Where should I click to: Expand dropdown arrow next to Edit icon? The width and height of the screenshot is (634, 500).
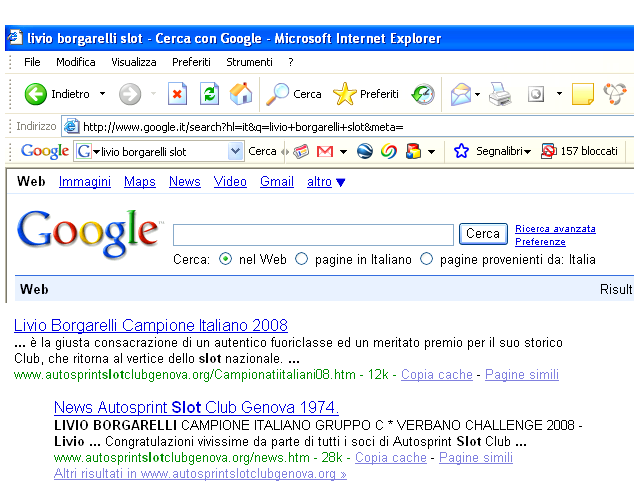(559, 94)
